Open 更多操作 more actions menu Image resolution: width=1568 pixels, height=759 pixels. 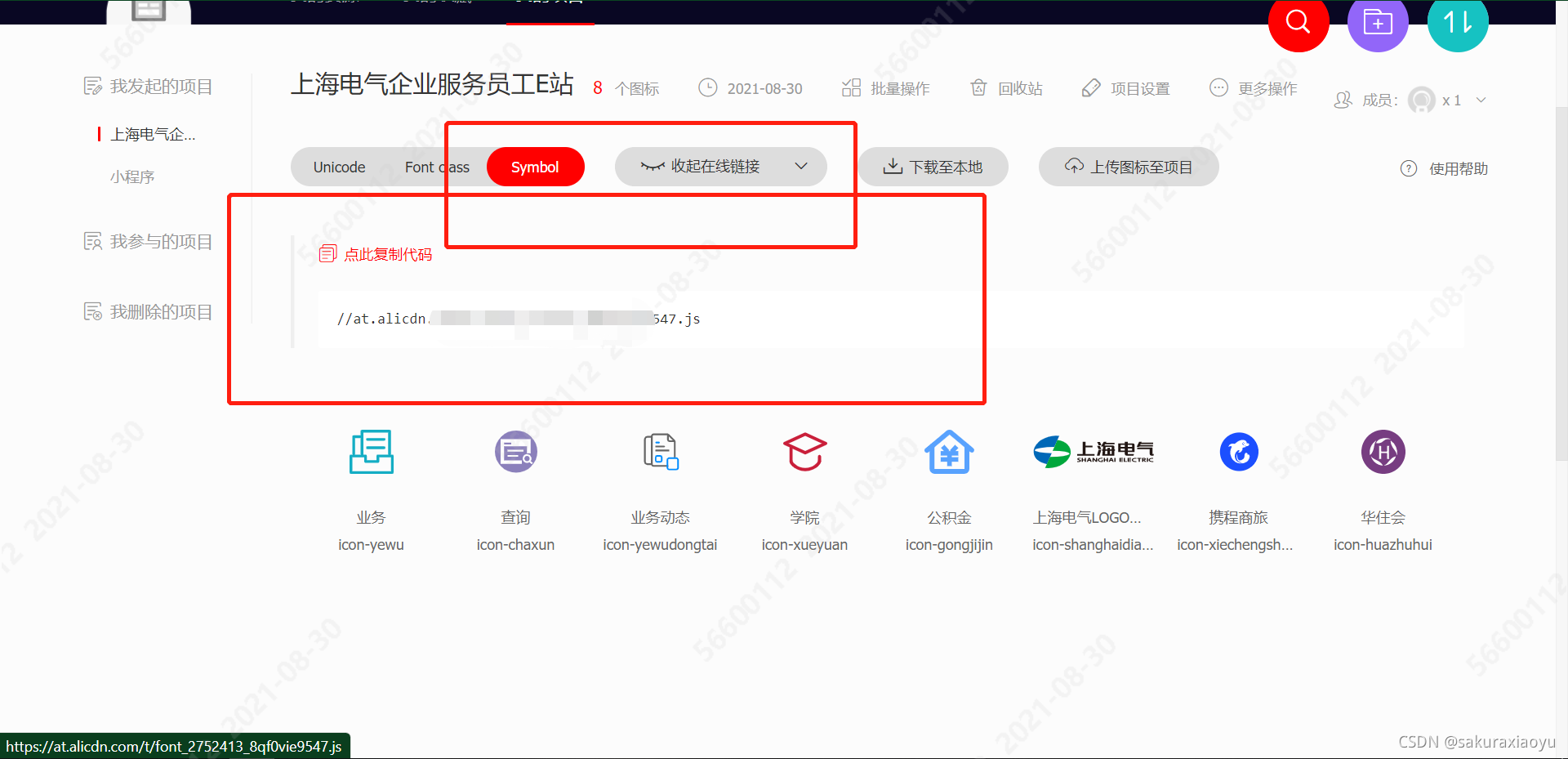coord(1254,88)
